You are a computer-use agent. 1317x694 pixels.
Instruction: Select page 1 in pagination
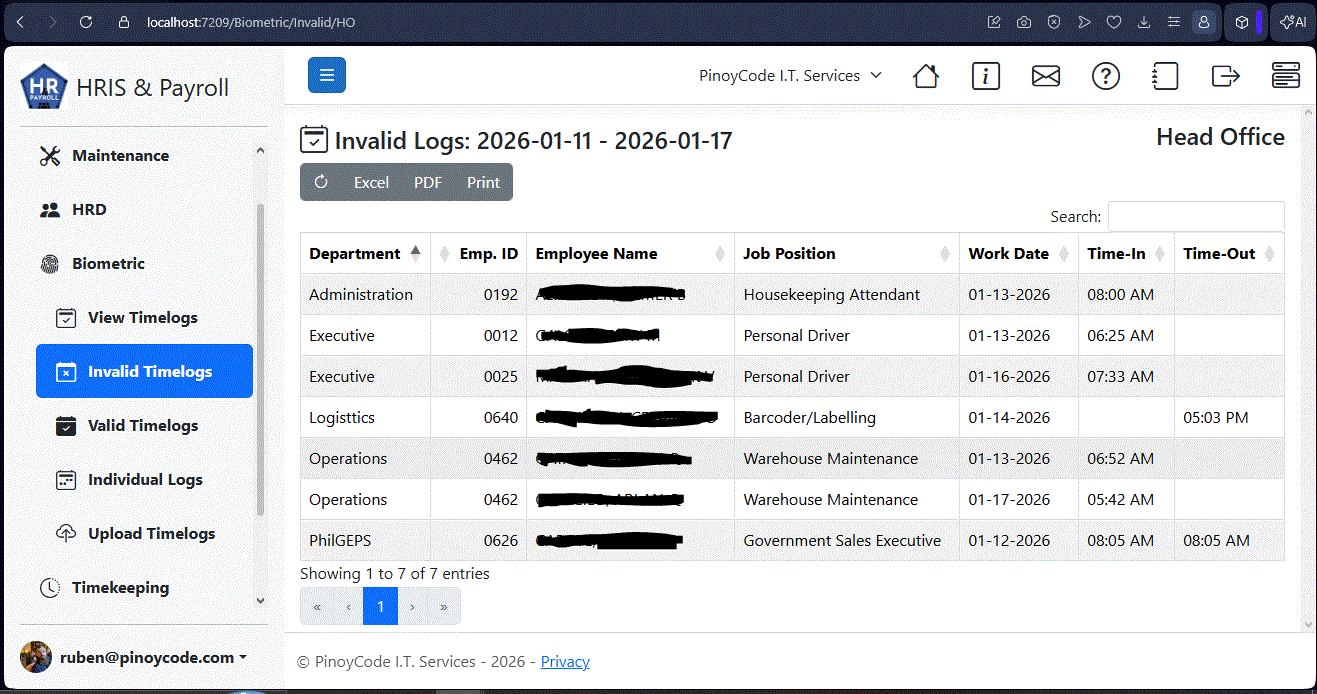pos(380,606)
